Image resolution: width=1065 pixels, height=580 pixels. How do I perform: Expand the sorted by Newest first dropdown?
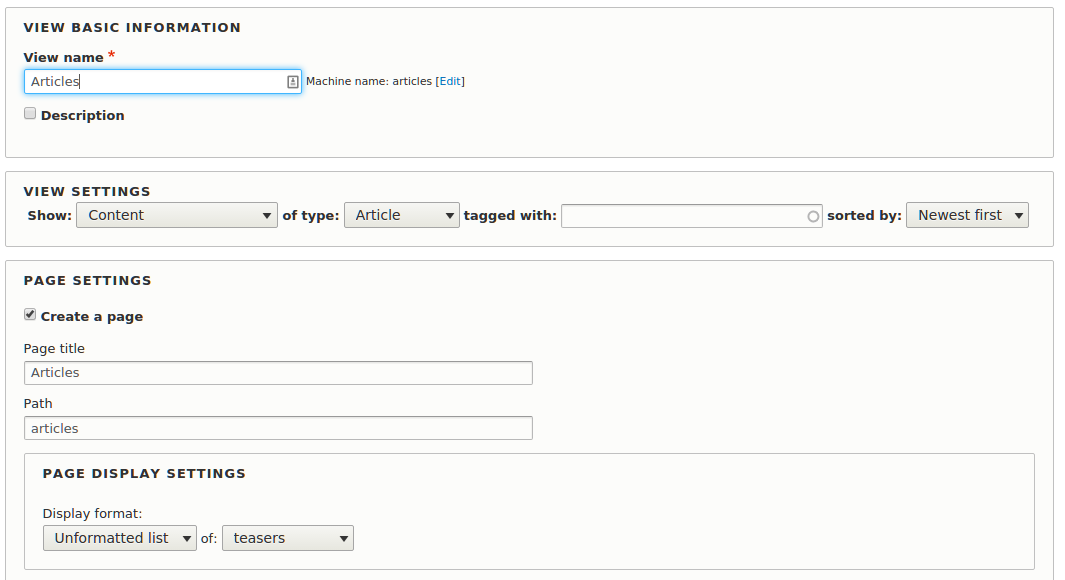(x=966, y=215)
